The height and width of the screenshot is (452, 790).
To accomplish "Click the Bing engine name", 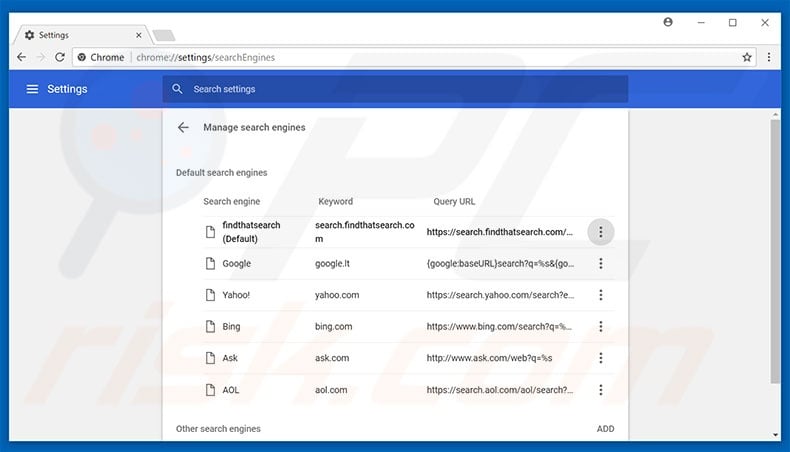I will point(231,327).
